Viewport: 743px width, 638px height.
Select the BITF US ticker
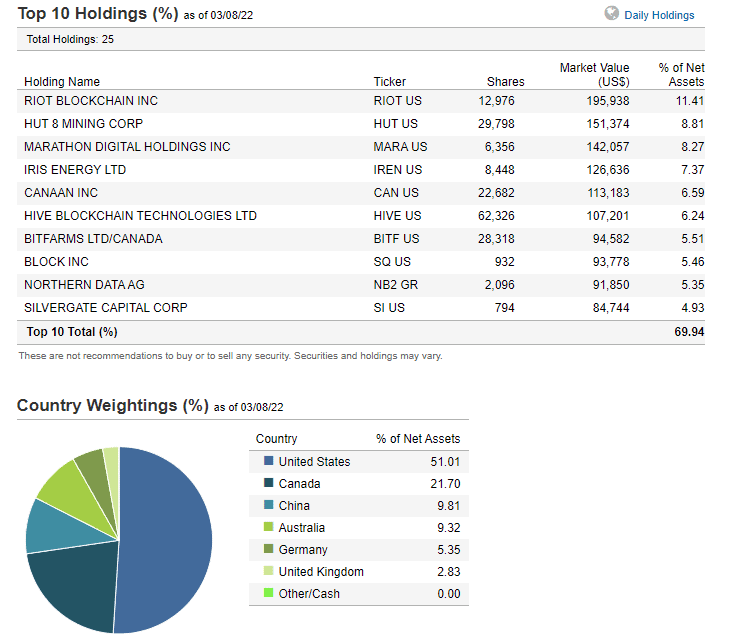tap(396, 239)
